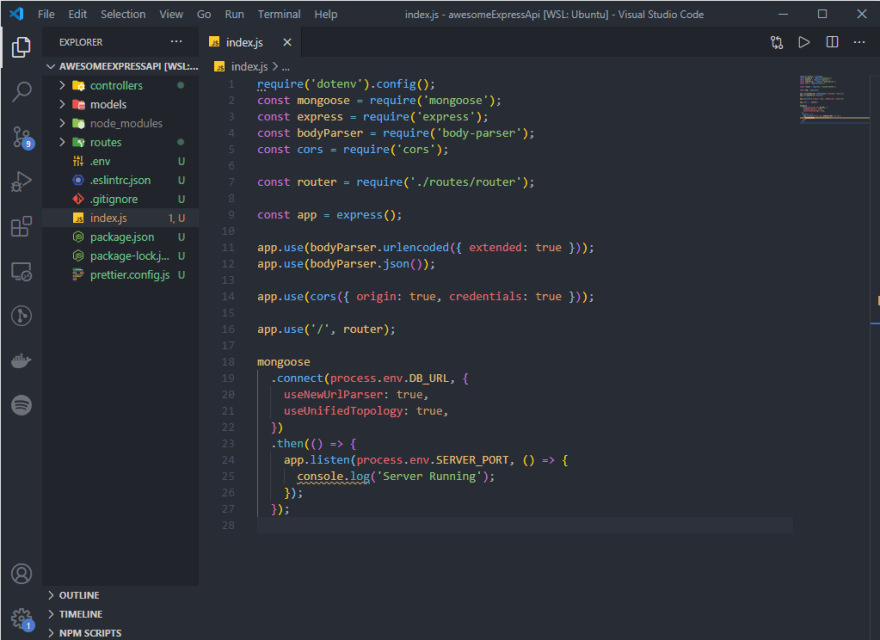
Task: Open the Spotify view in activity bar
Action: coord(21,405)
